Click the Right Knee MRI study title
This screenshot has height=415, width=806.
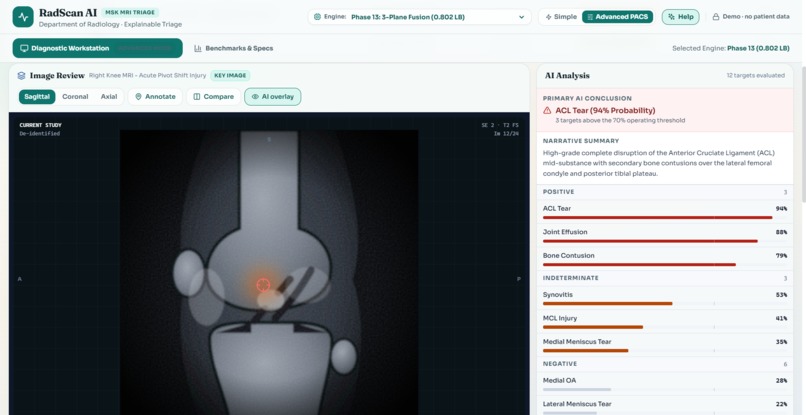point(148,76)
